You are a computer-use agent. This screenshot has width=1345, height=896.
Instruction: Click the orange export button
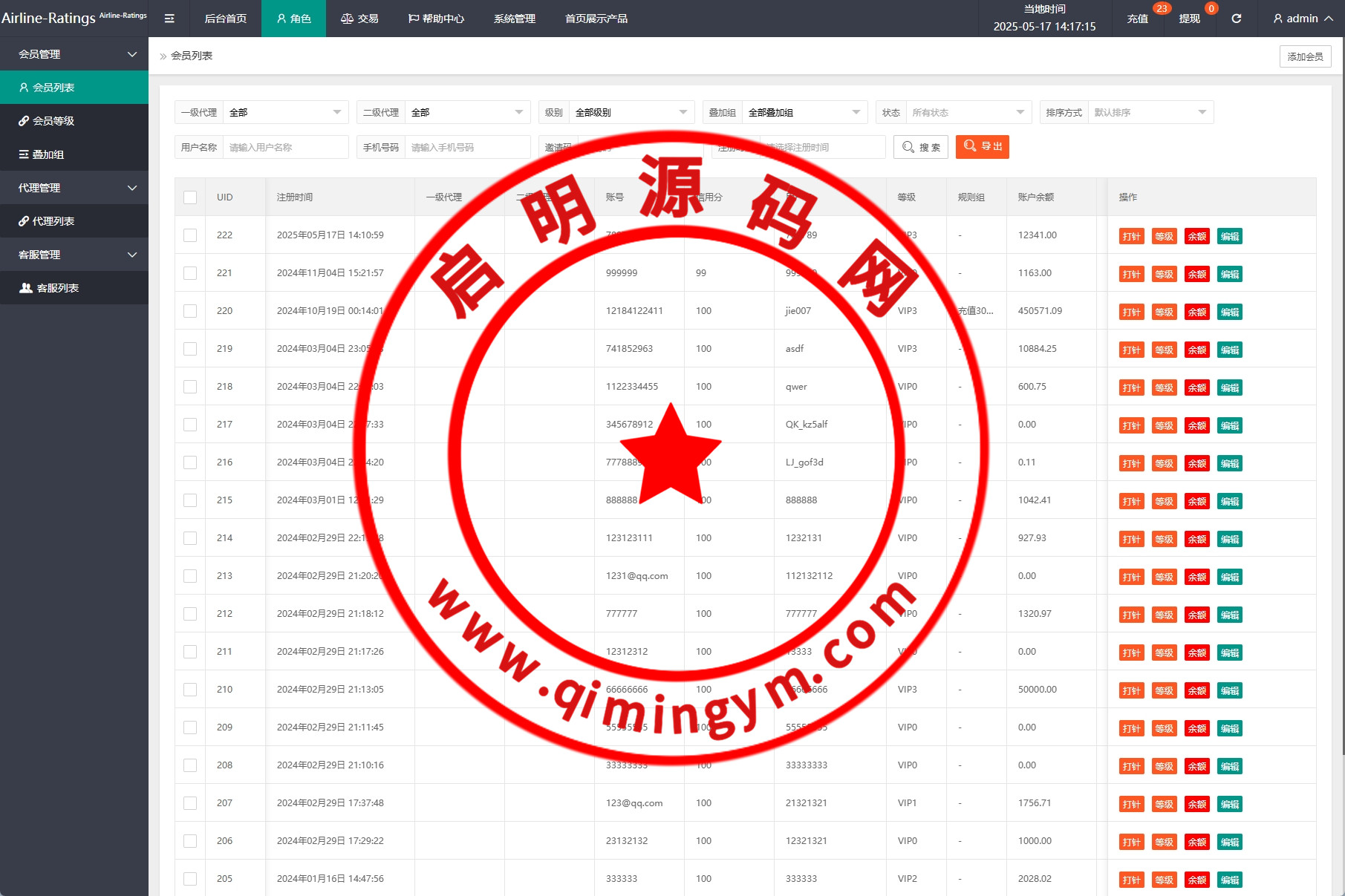click(982, 147)
